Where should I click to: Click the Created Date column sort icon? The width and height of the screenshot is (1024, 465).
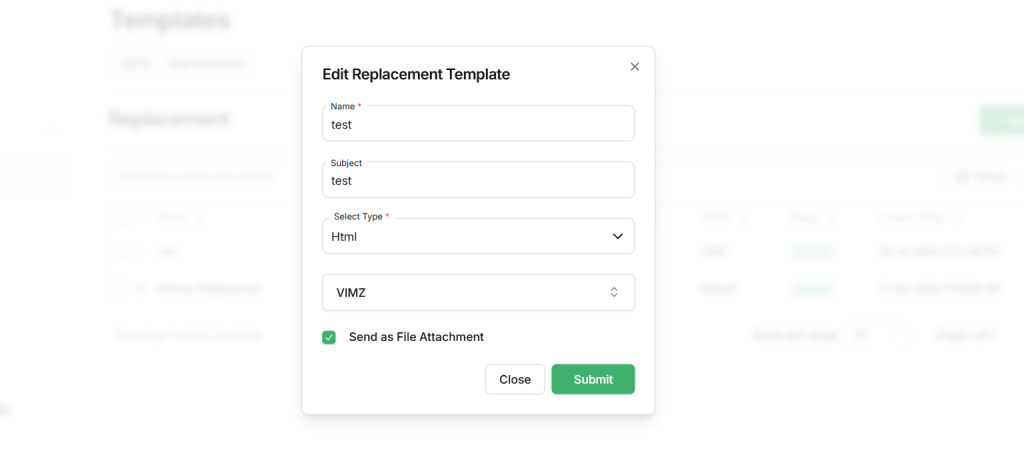point(958,217)
